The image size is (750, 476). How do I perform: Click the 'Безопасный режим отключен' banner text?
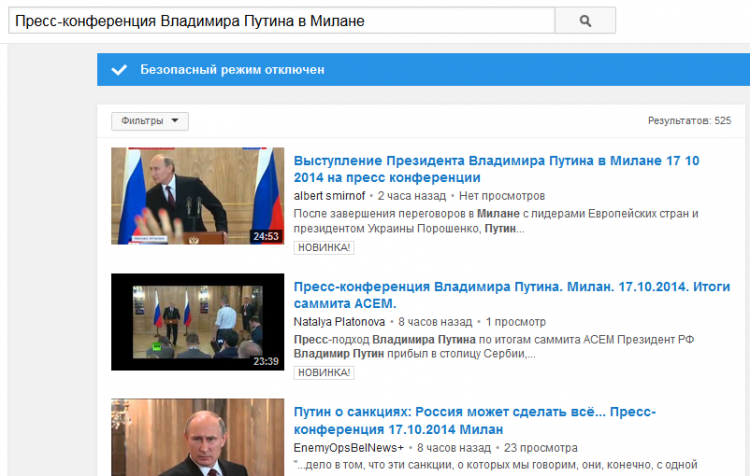click(232, 70)
